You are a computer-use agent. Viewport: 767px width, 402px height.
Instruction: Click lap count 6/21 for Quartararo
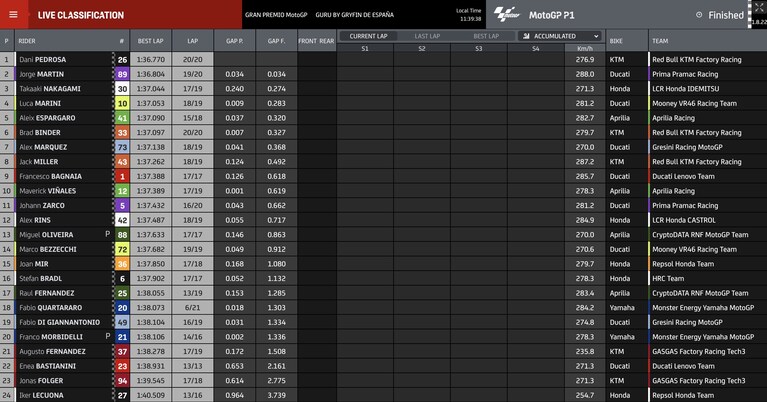193,308
